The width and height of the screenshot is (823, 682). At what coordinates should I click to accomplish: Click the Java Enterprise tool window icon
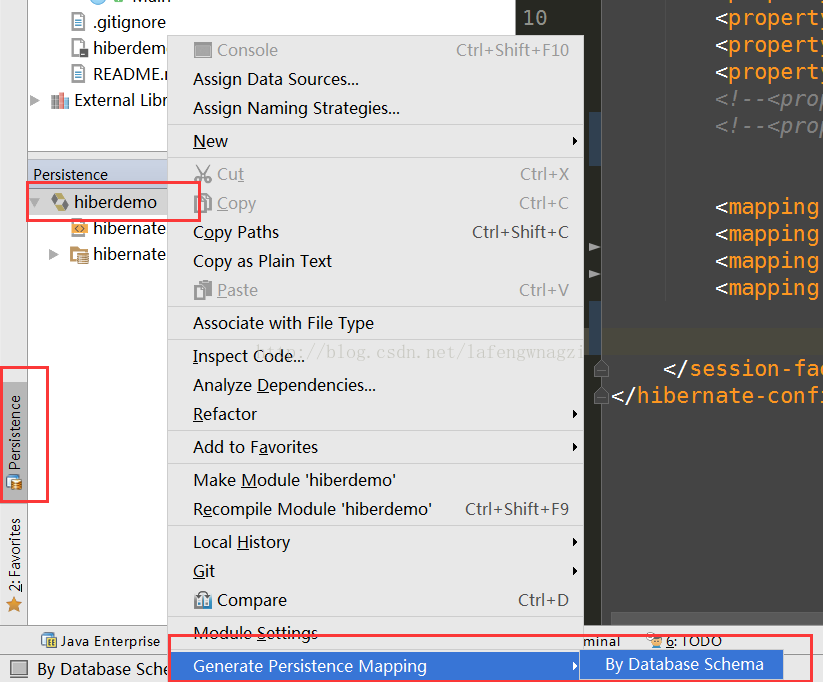pos(48,641)
